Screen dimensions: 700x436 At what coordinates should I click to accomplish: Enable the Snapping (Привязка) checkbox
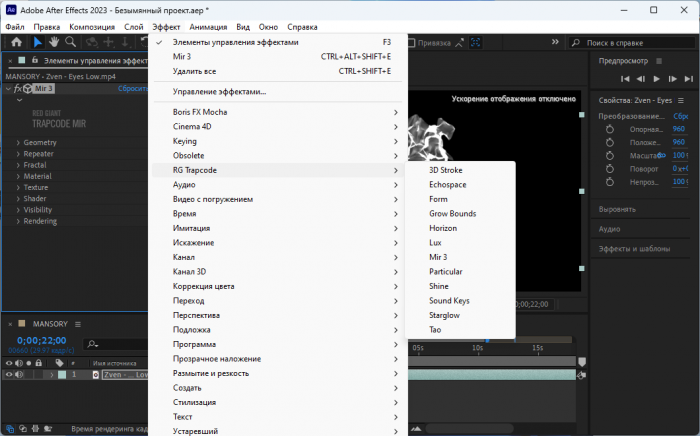pos(410,43)
